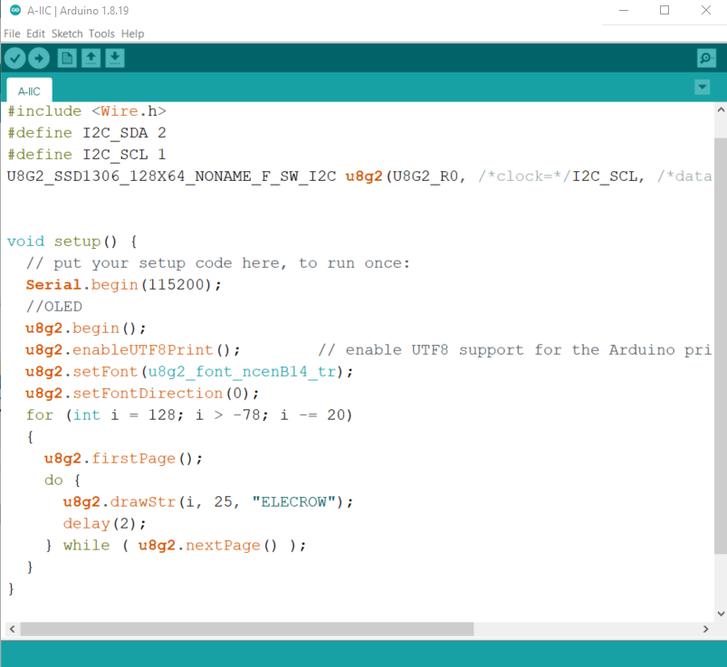Click 'u8g2.enableUTF8Print();' code
The image size is (727, 667).
coord(133,350)
